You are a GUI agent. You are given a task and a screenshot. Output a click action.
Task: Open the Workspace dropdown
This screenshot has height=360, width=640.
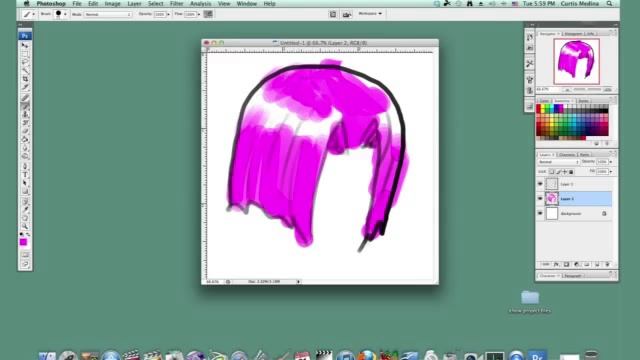(370, 14)
